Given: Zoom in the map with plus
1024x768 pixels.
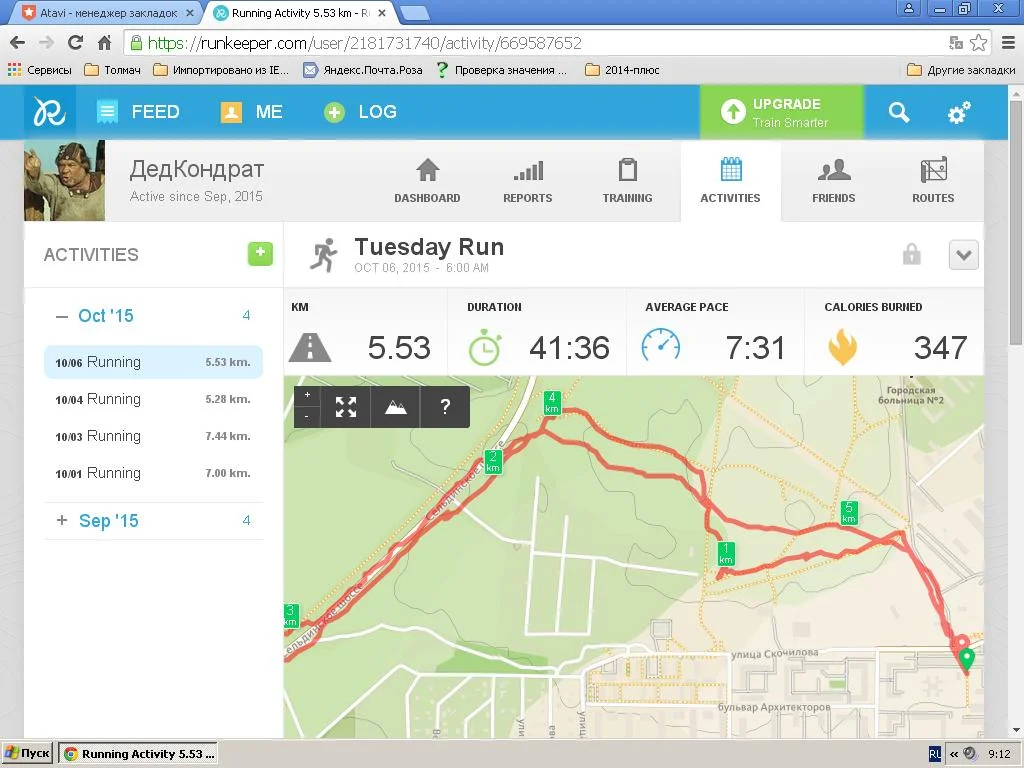Looking at the screenshot, I should tap(307, 395).
